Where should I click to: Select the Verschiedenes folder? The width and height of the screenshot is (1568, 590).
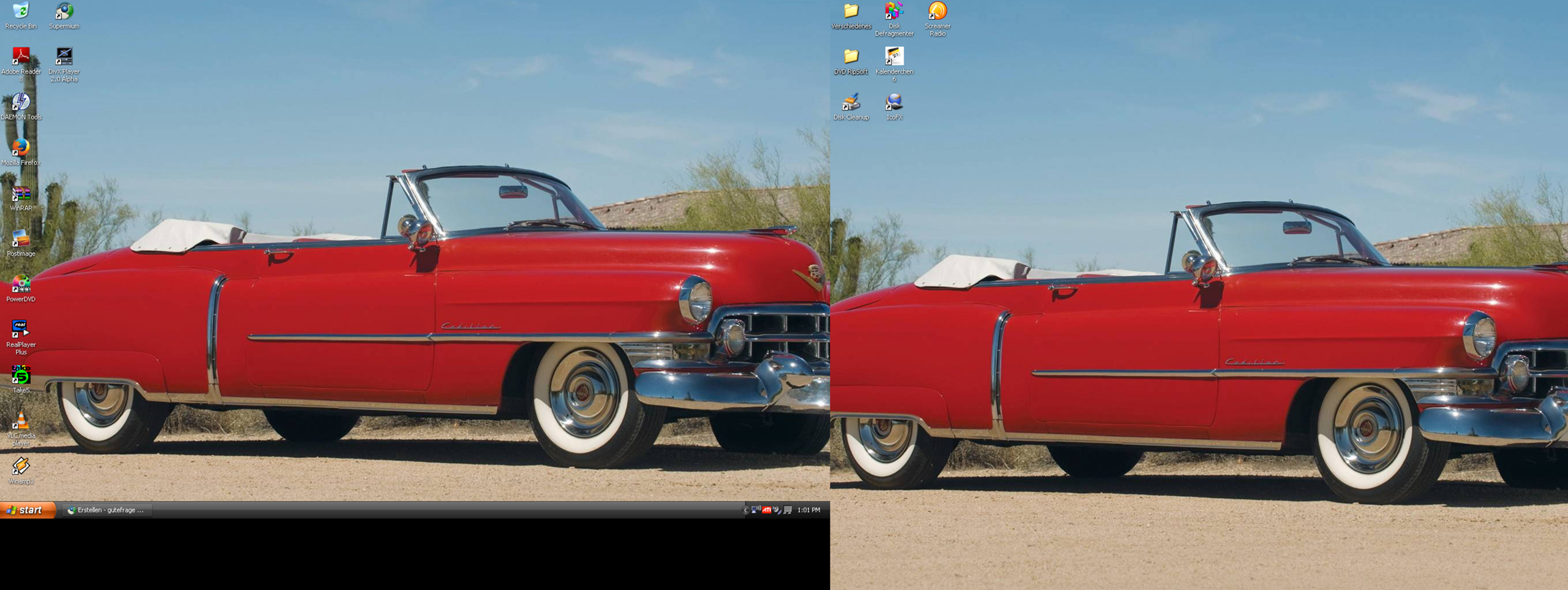pos(851,16)
